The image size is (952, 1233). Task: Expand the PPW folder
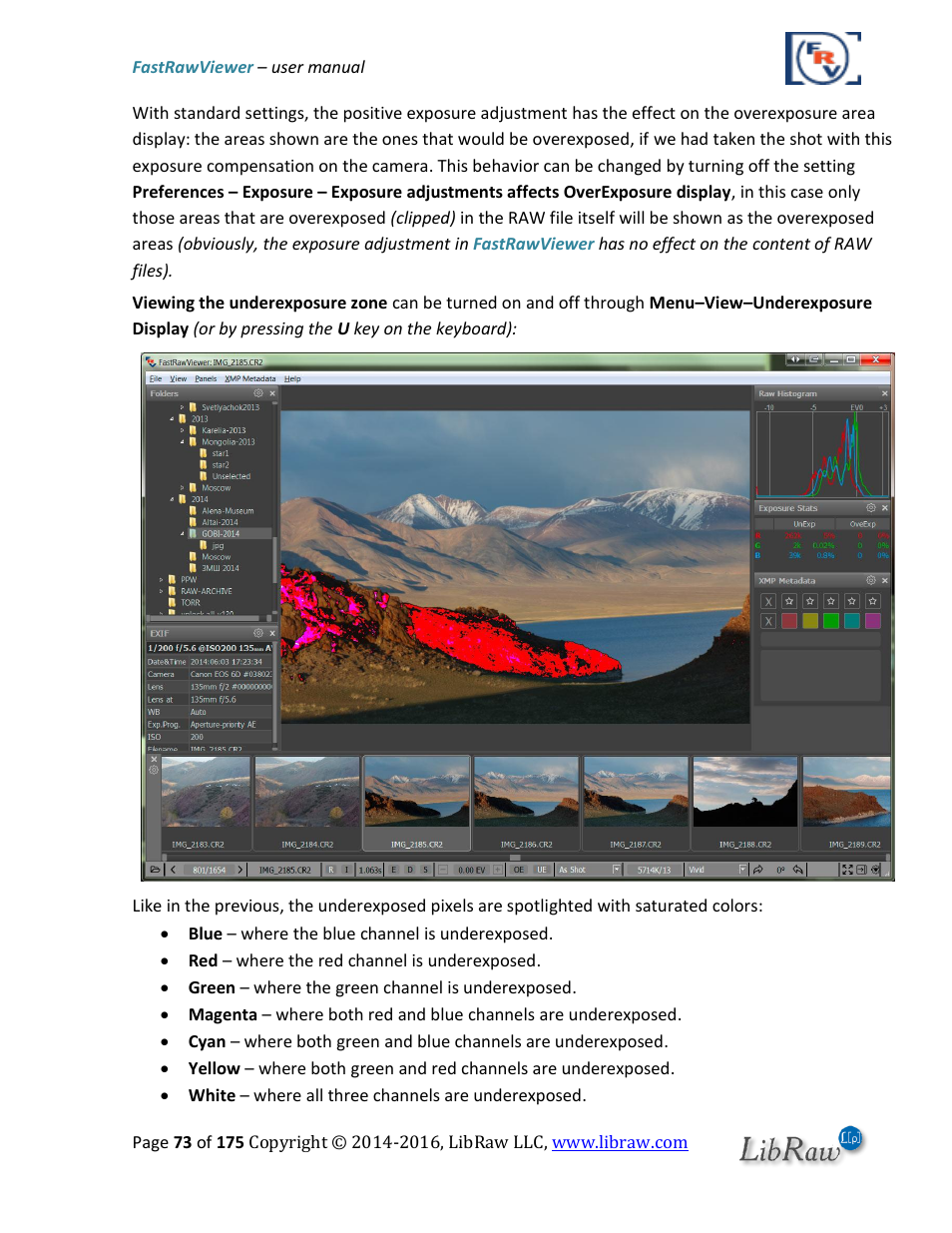[162, 579]
